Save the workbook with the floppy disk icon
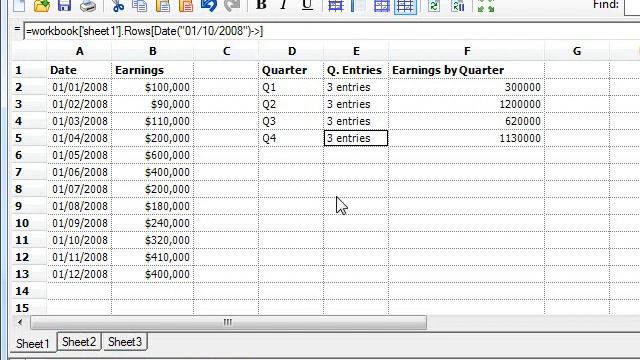Image resolution: width=640 pixels, height=360 pixels. pyautogui.click(x=64, y=5)
